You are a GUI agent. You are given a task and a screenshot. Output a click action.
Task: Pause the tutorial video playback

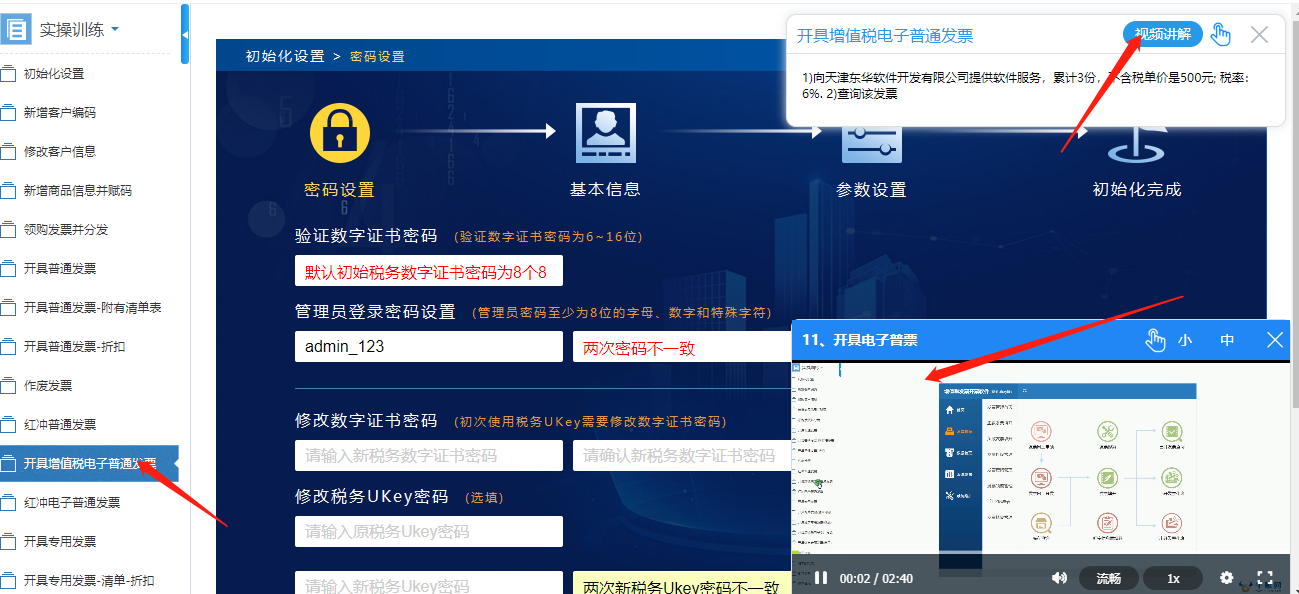tap(821, 578)
